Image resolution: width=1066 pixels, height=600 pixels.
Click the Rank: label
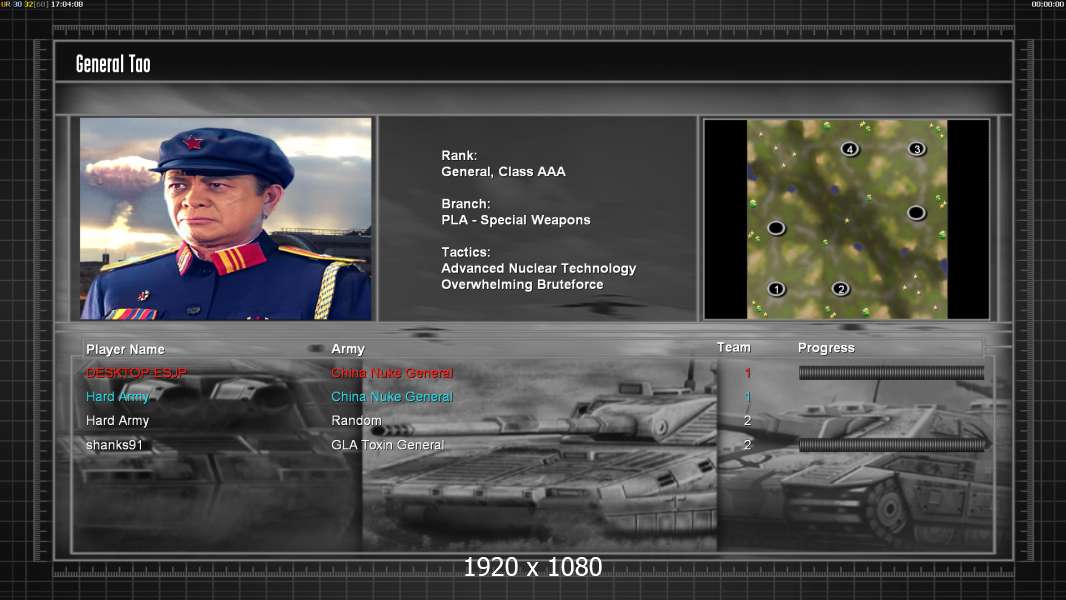click(460, 156)
